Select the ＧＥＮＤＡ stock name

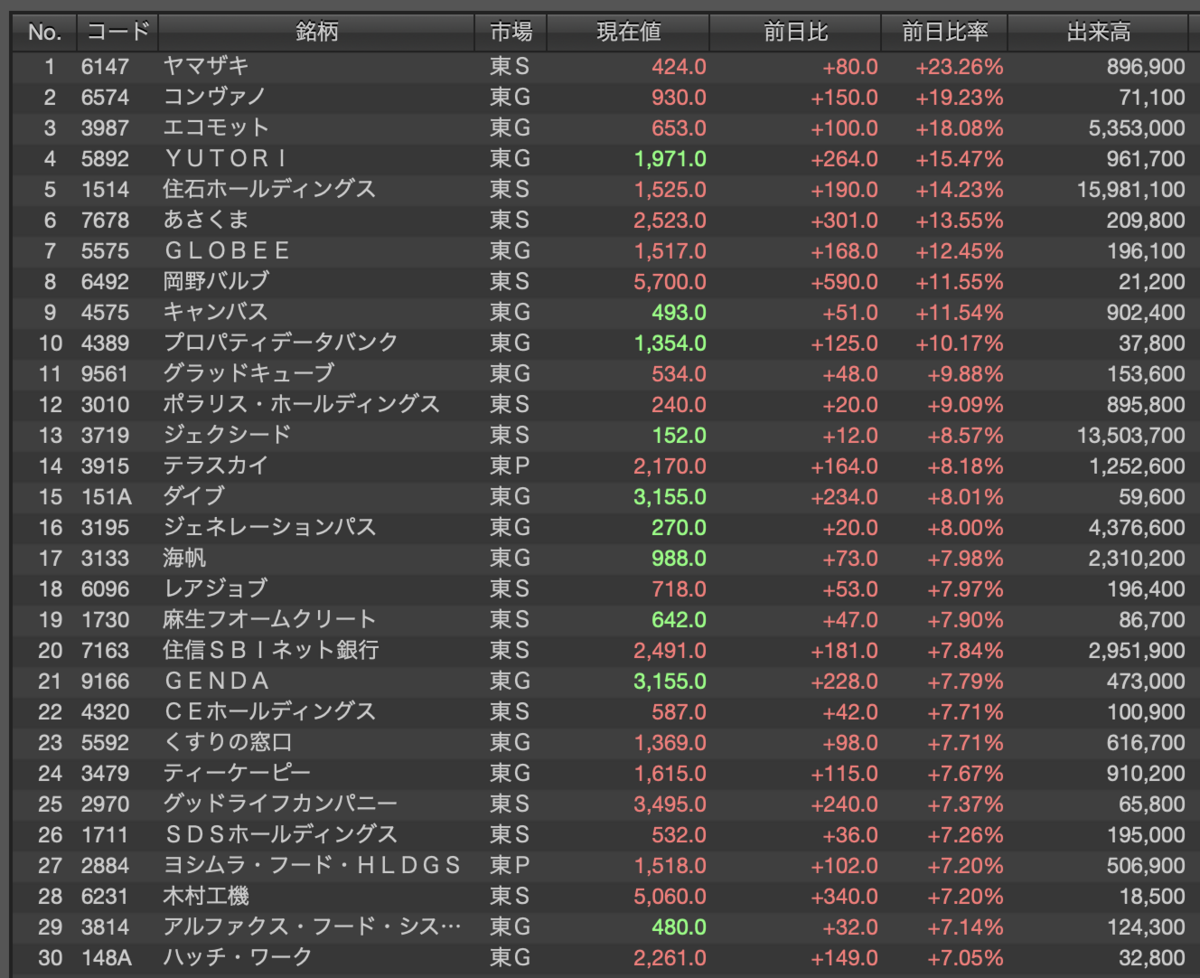(x=217, y=681)
